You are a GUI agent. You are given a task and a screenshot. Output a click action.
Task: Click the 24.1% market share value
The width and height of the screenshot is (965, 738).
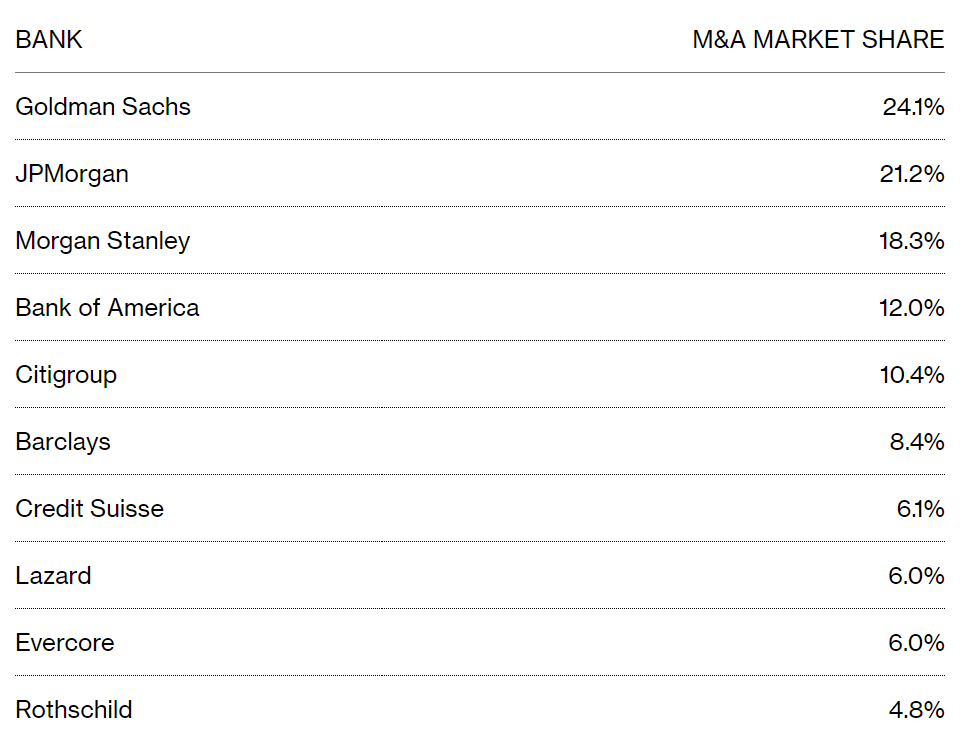(x=914, y=107)
